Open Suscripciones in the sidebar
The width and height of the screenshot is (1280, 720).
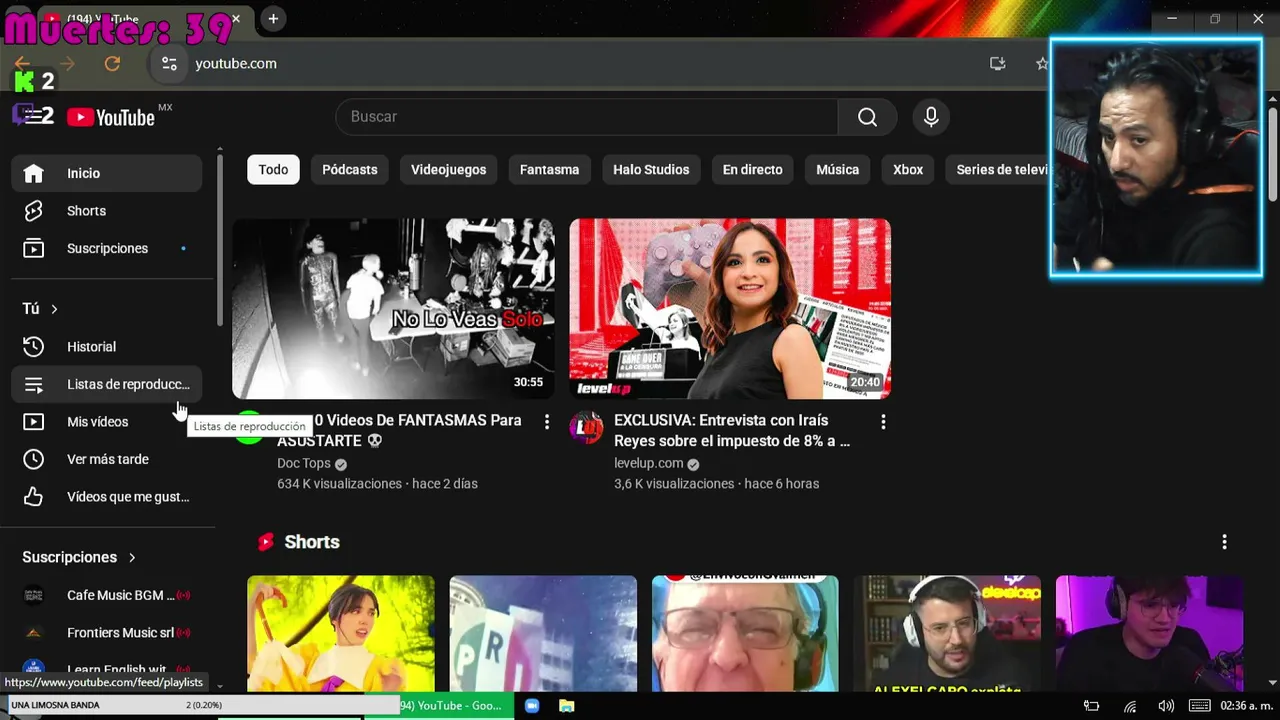tap(107, 248)
